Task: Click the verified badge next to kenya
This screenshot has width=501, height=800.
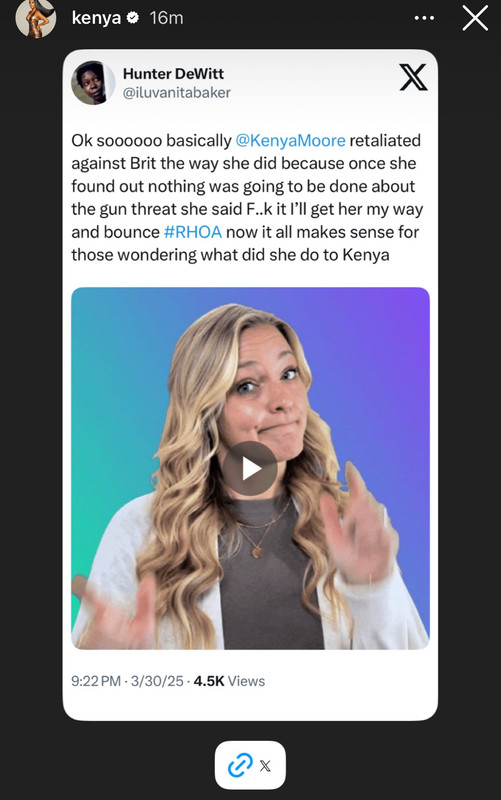Action: click(x=133, y=18)
